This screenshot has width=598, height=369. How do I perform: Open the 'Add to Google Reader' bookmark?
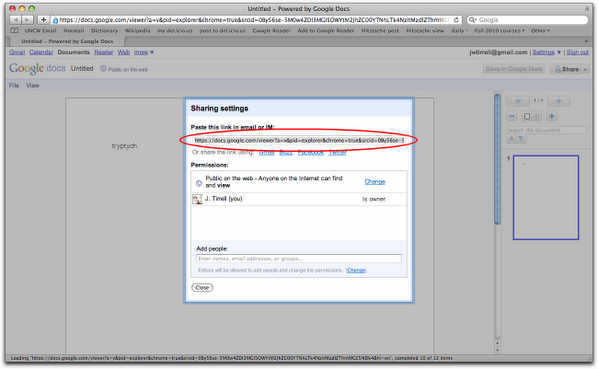[x=326, y=30]
